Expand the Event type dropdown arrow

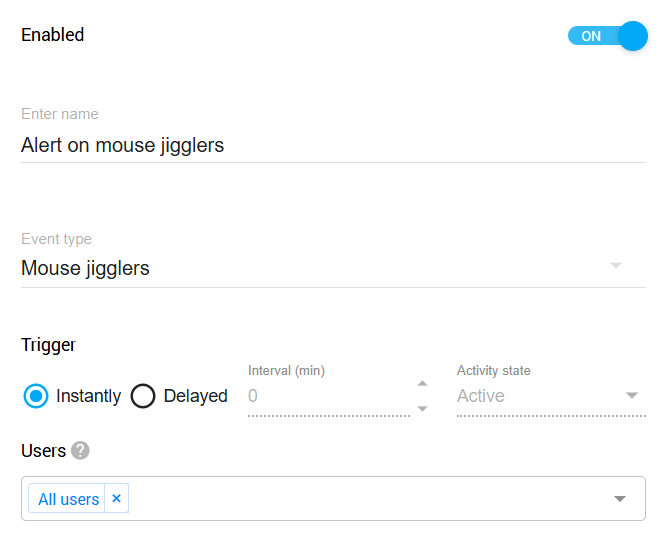coord(616,265)
